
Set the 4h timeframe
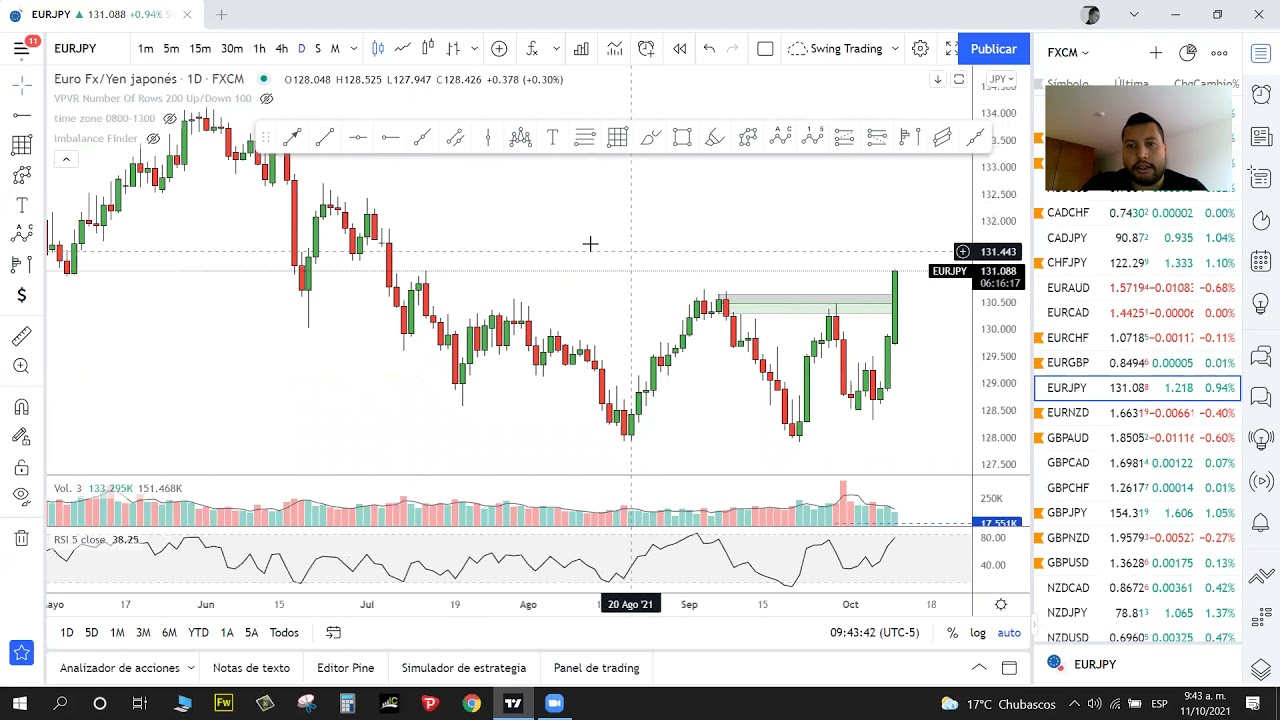(x=281, y=49)
